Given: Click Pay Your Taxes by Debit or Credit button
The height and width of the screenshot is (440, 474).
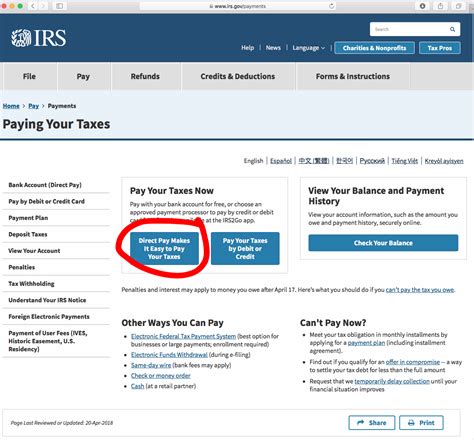Looking at the screenshot, I should tap(245, 249).
